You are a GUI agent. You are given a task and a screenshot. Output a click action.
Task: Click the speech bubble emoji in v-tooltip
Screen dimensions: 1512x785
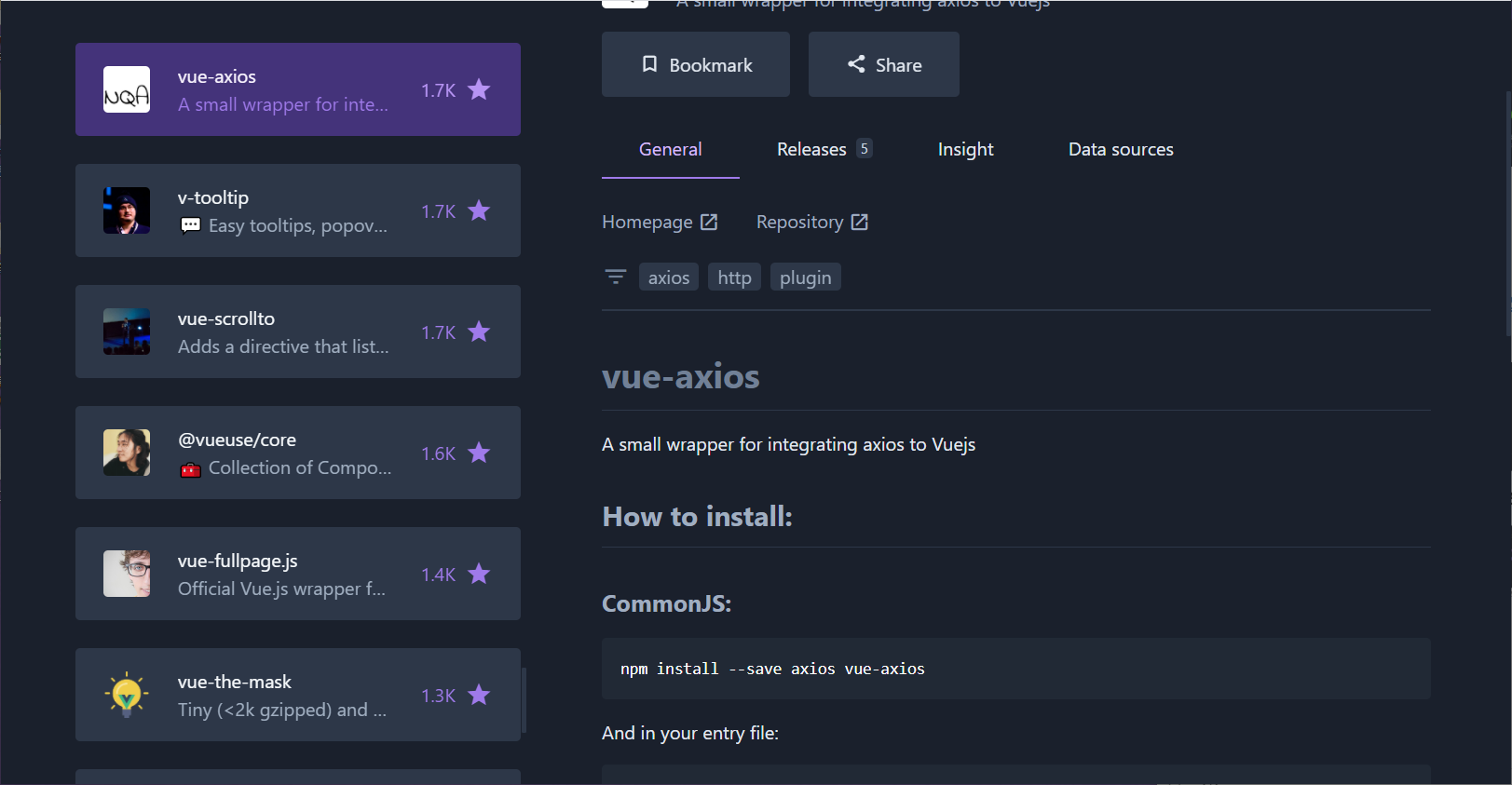point(190,225)
